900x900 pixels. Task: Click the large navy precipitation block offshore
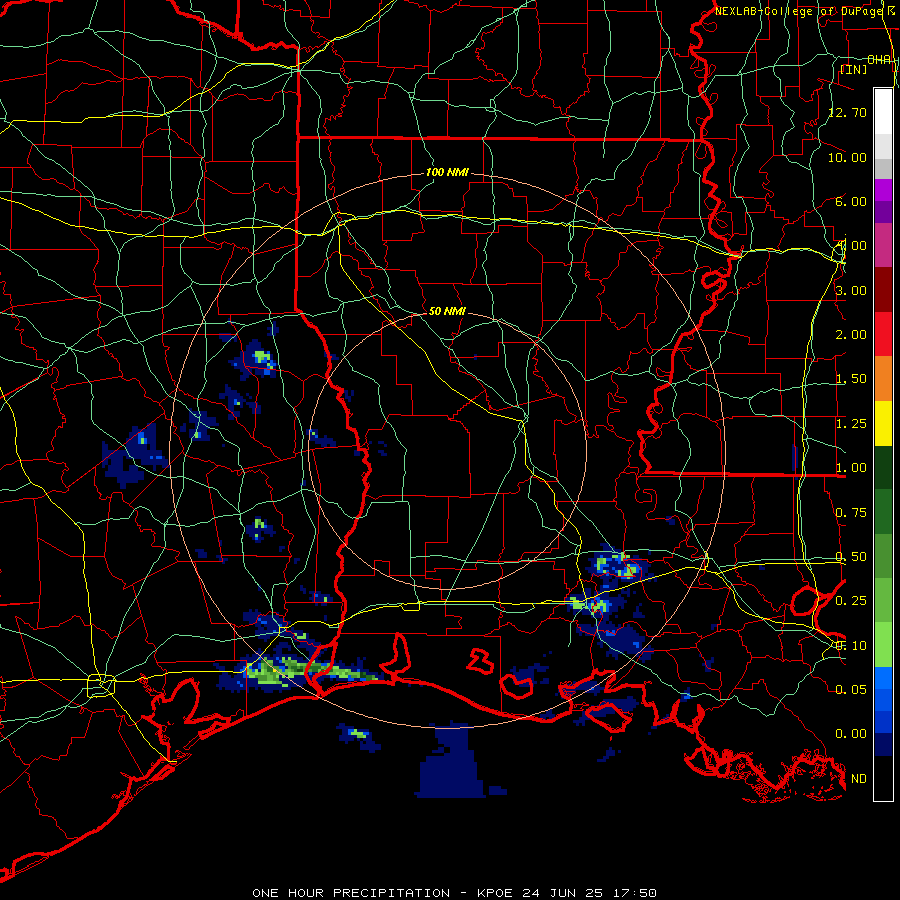tap(452, 763)
